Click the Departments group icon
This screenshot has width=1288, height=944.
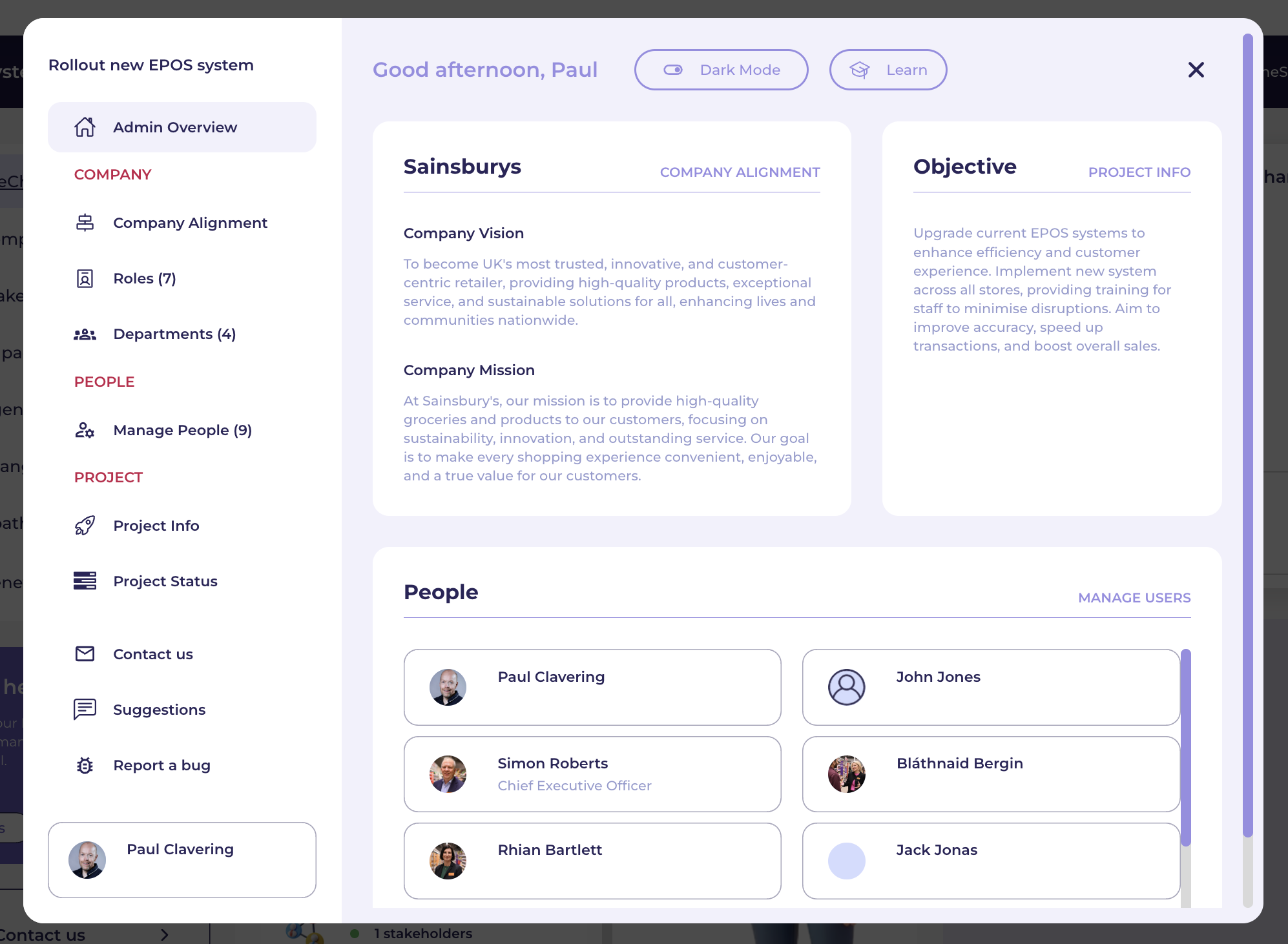(x=85, y=334)
